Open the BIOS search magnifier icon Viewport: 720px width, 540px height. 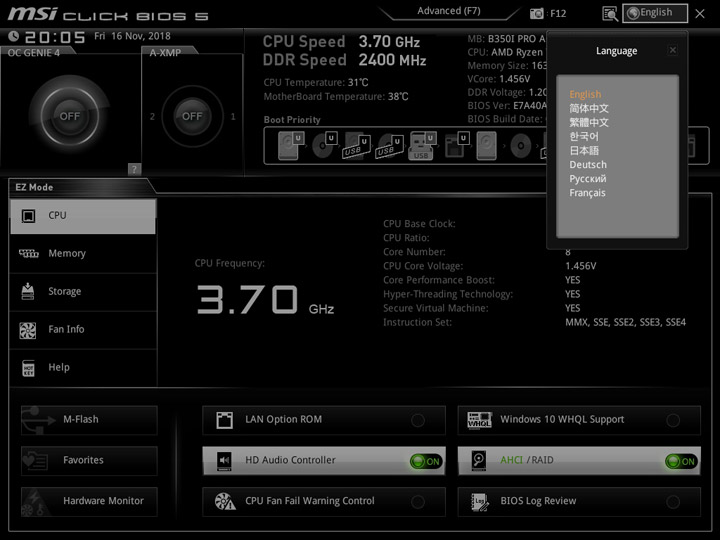(x=610, y=14)
